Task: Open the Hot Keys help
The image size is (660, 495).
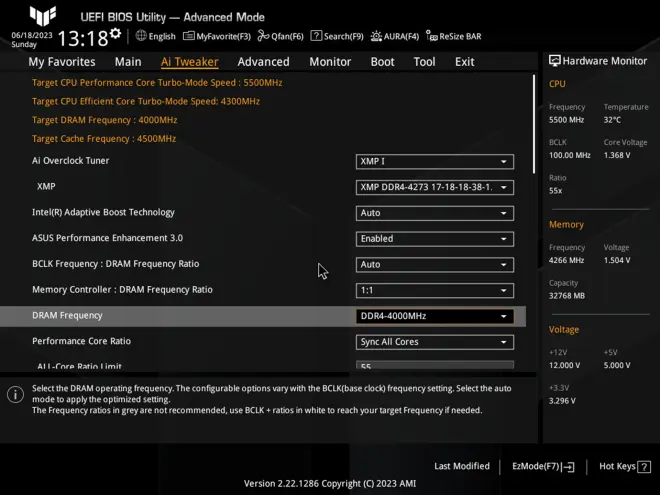Action: click(x=623, y=466)
